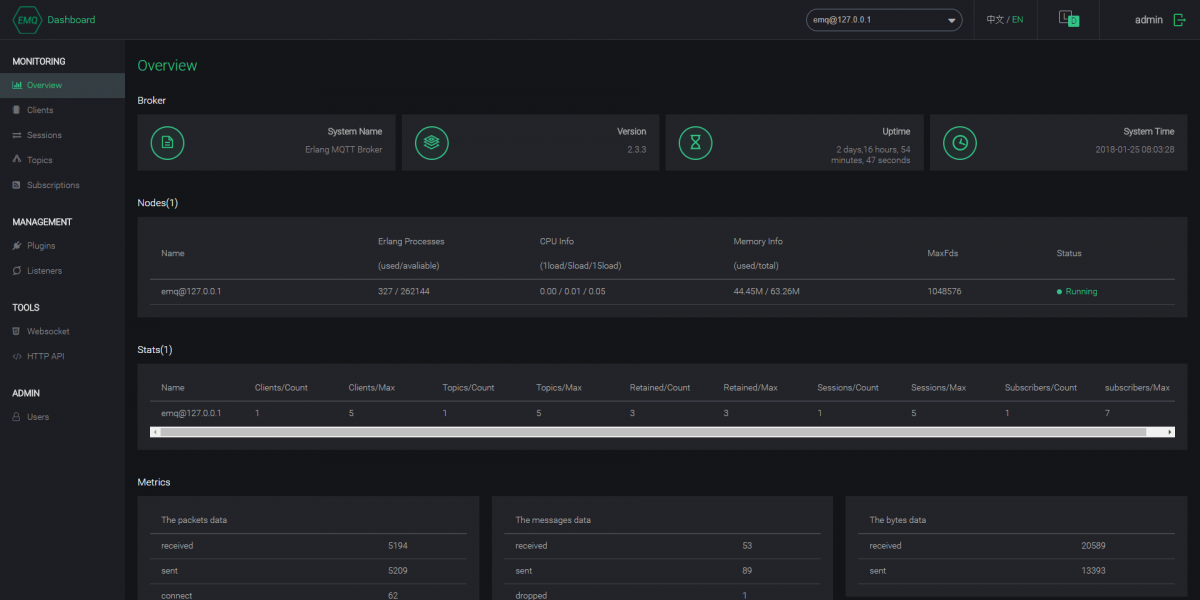Go to Users under Admin
Viewport: 1200px width, 600px height.
(x=38, y=417)
